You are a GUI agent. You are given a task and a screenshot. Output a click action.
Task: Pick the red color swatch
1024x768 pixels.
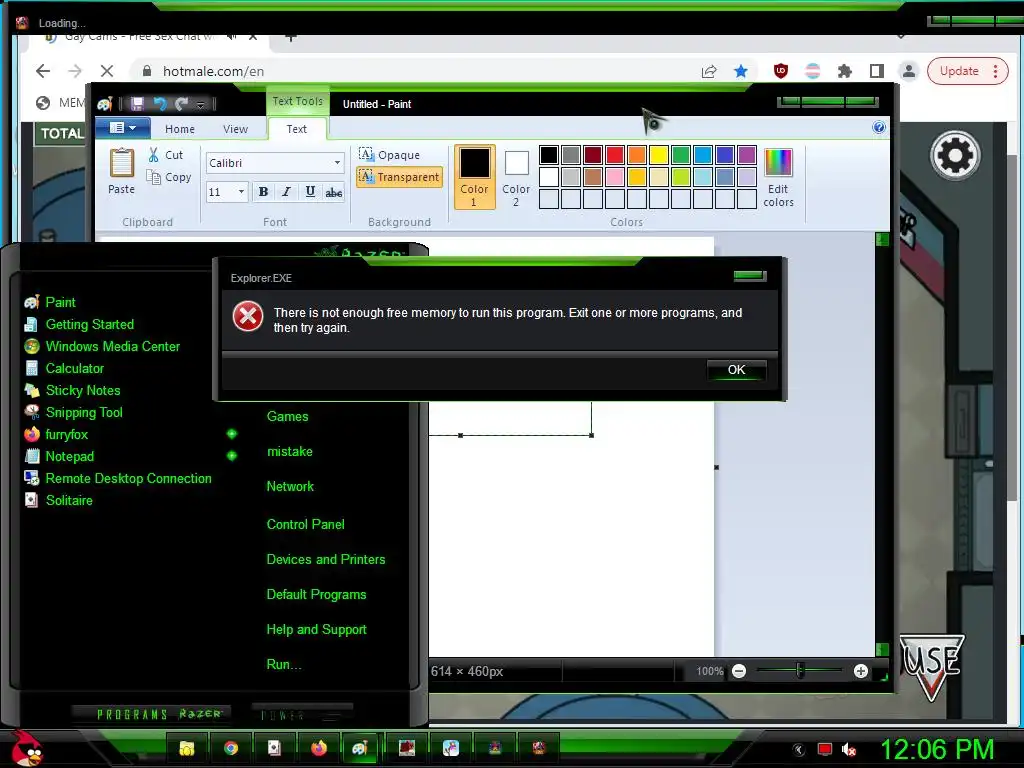coord(615,155)
